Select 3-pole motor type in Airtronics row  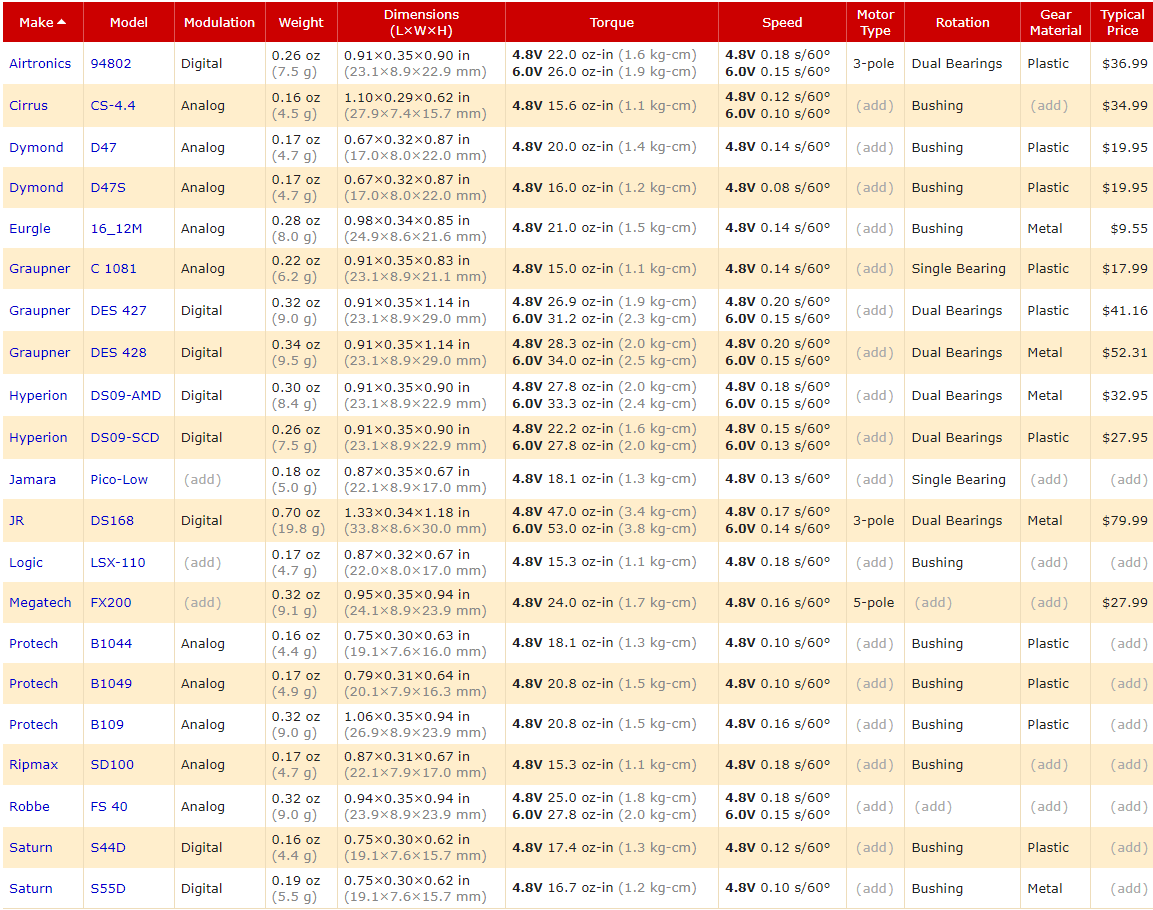[874, 63]
